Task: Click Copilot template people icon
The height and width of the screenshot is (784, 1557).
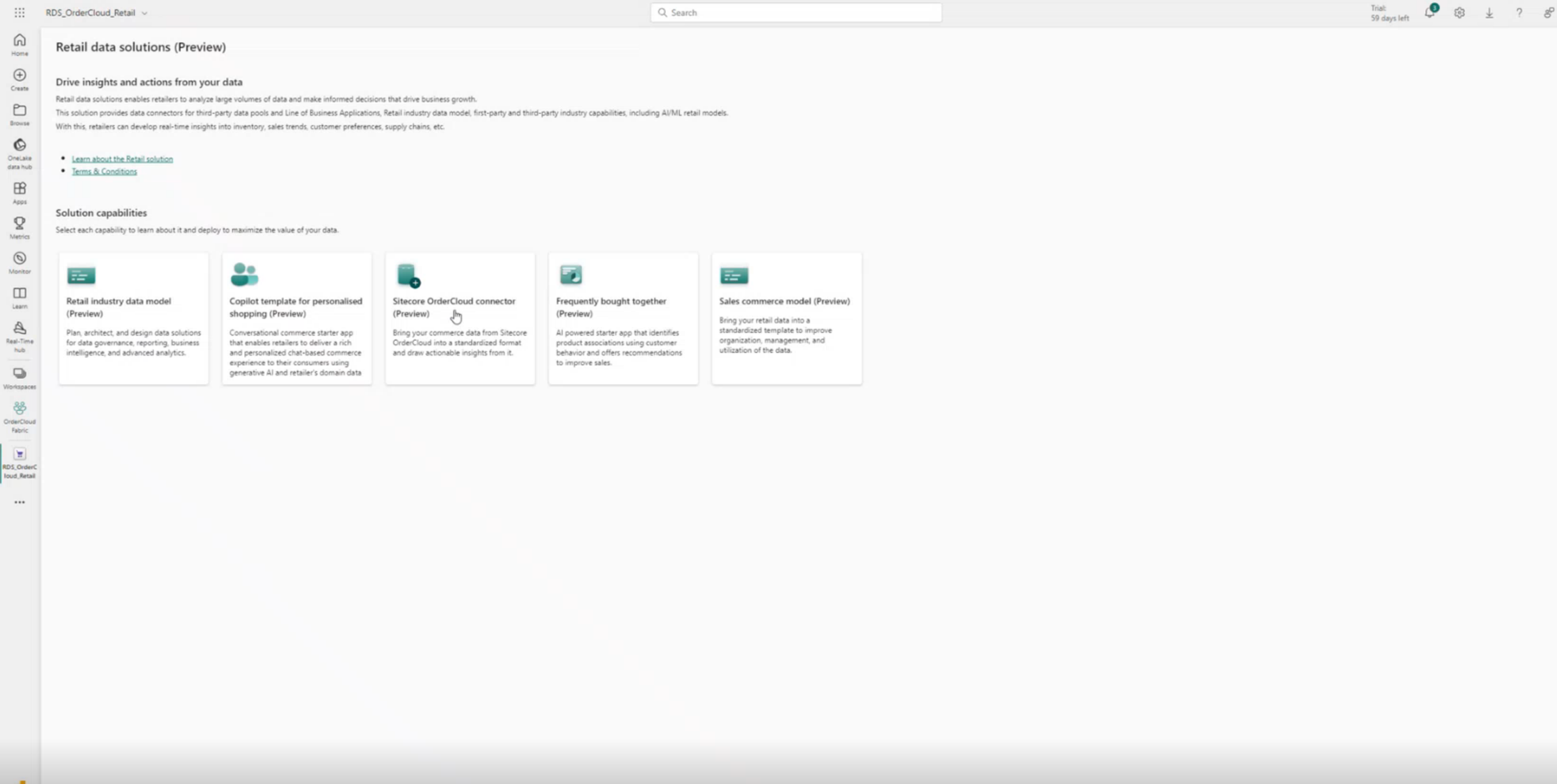Action: coord(244,274)
